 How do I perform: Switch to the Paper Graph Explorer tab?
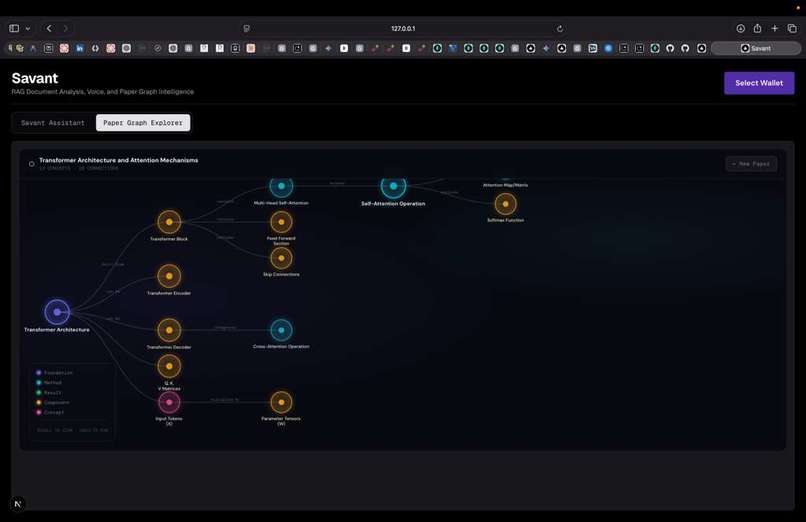[x=143, y=123]
